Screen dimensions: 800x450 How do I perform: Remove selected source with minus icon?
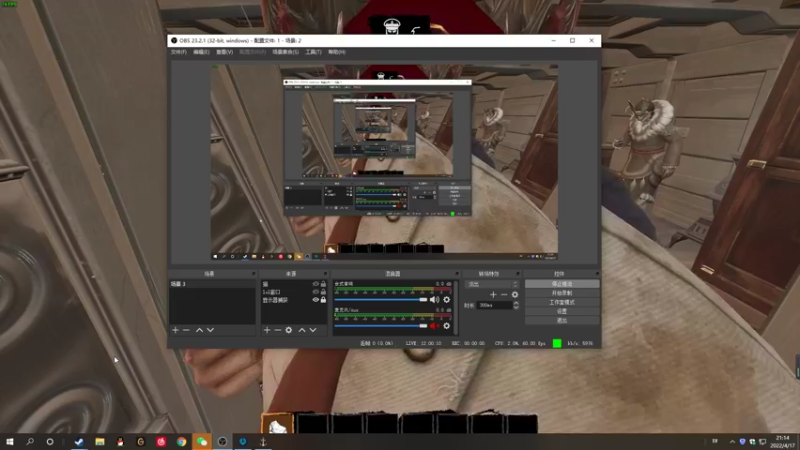tap(278, 330)
